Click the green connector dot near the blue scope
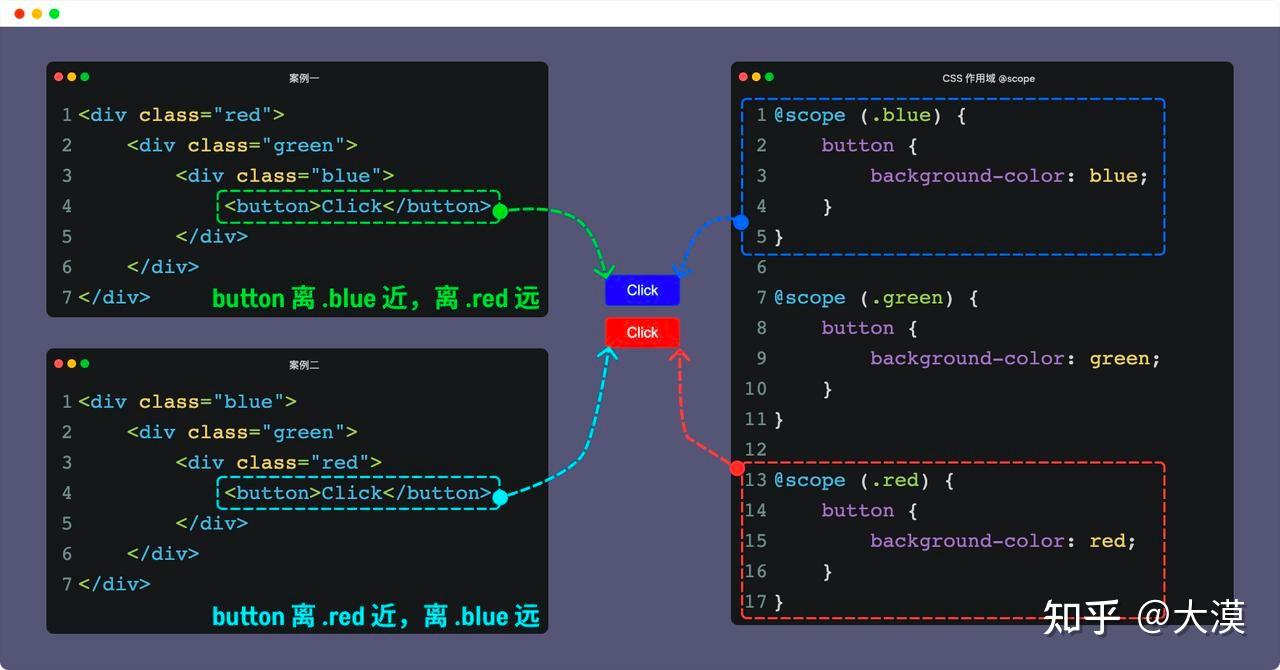Viewport: 1280px width, 670px height. coord(499,210)
